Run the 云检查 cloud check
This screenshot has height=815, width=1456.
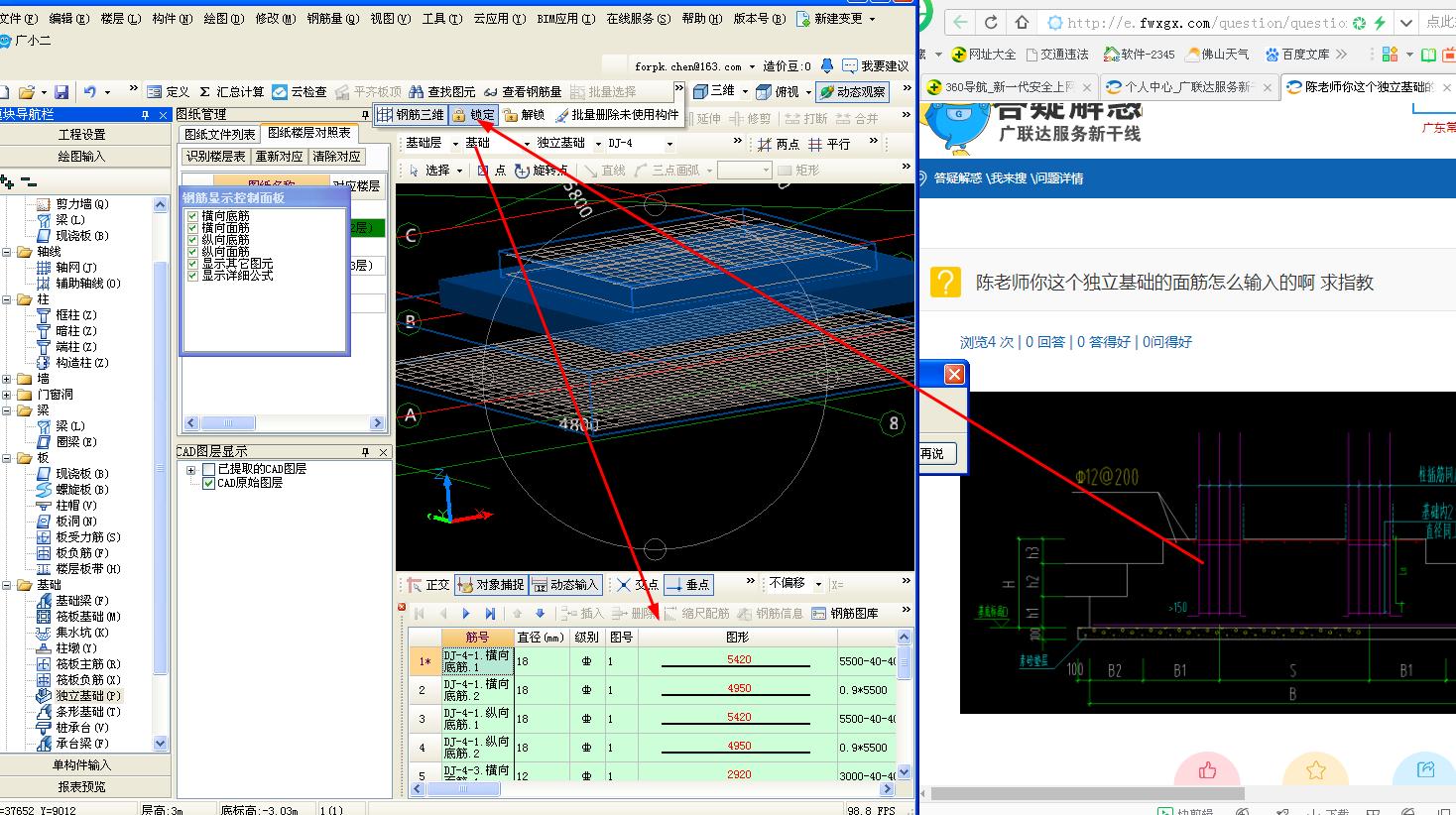[301, 92]
